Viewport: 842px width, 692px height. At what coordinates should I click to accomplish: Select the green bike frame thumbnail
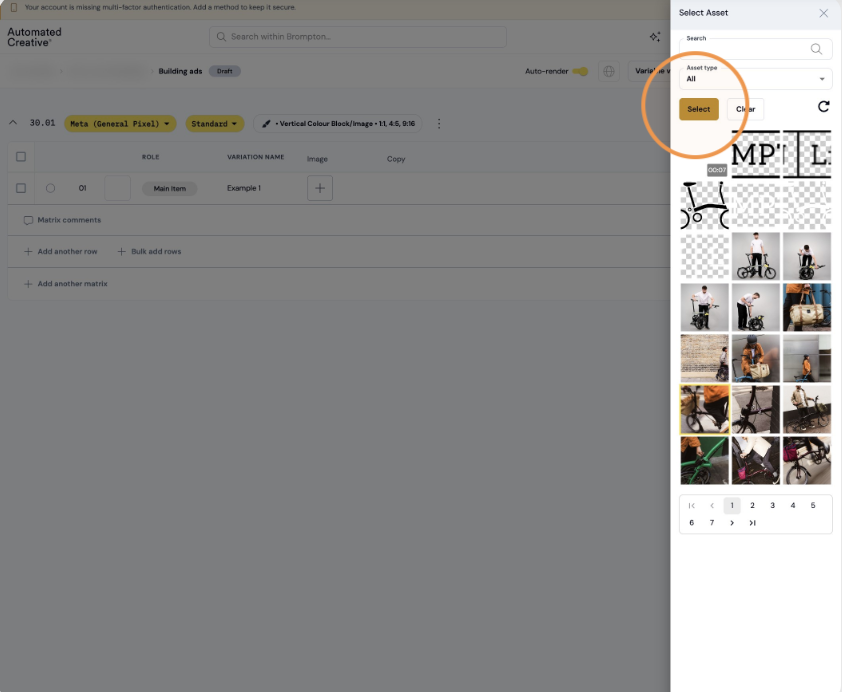point(705,460)
